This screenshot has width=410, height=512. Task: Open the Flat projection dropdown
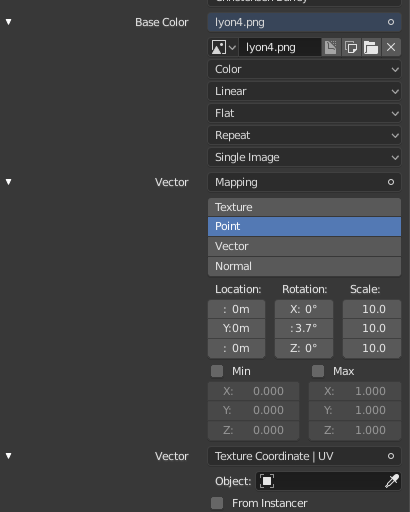pos(304,113)
